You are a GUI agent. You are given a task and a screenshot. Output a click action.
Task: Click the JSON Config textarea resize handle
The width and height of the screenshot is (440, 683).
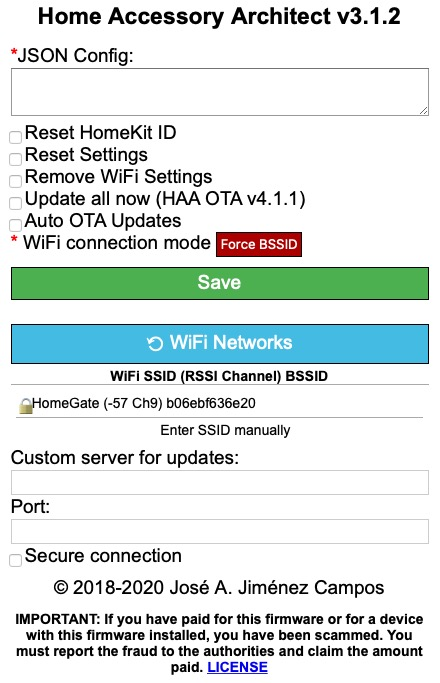423,111
